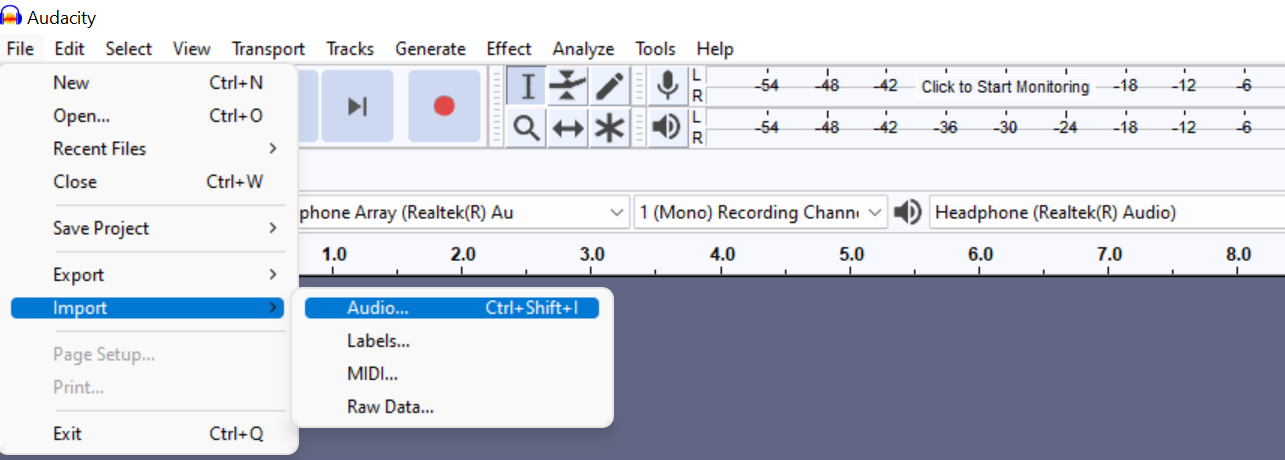Choose Open... from the File menu
The width and height of the screenshot is (1285, 460).
click(x=148, y=116)
